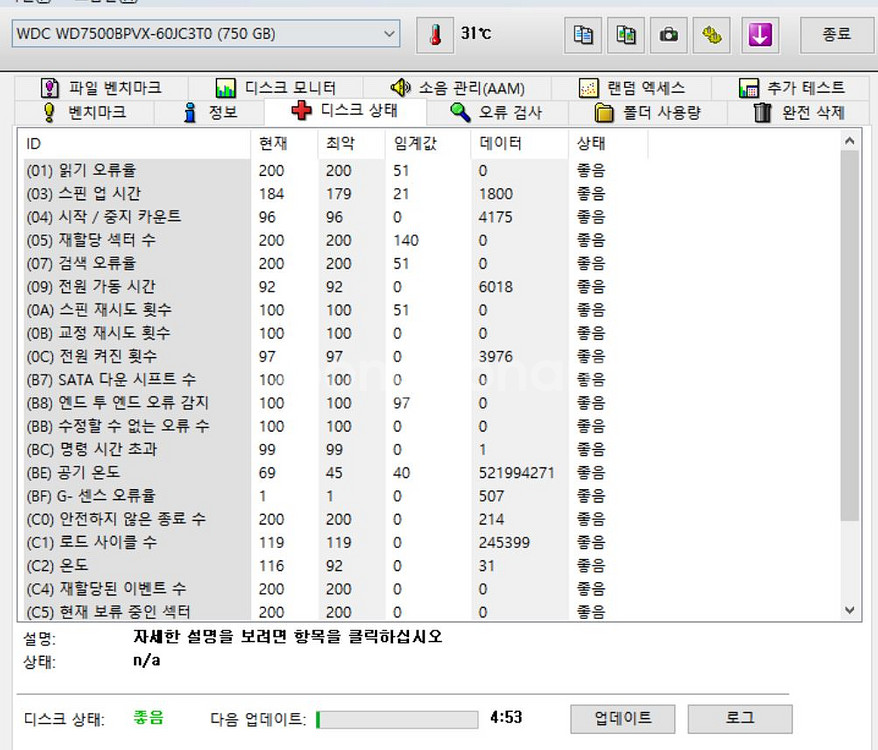Click the green 좋음 disk status text
Image resolution: width=878 pixels, height=750 pixels.
tap(148, 717)
